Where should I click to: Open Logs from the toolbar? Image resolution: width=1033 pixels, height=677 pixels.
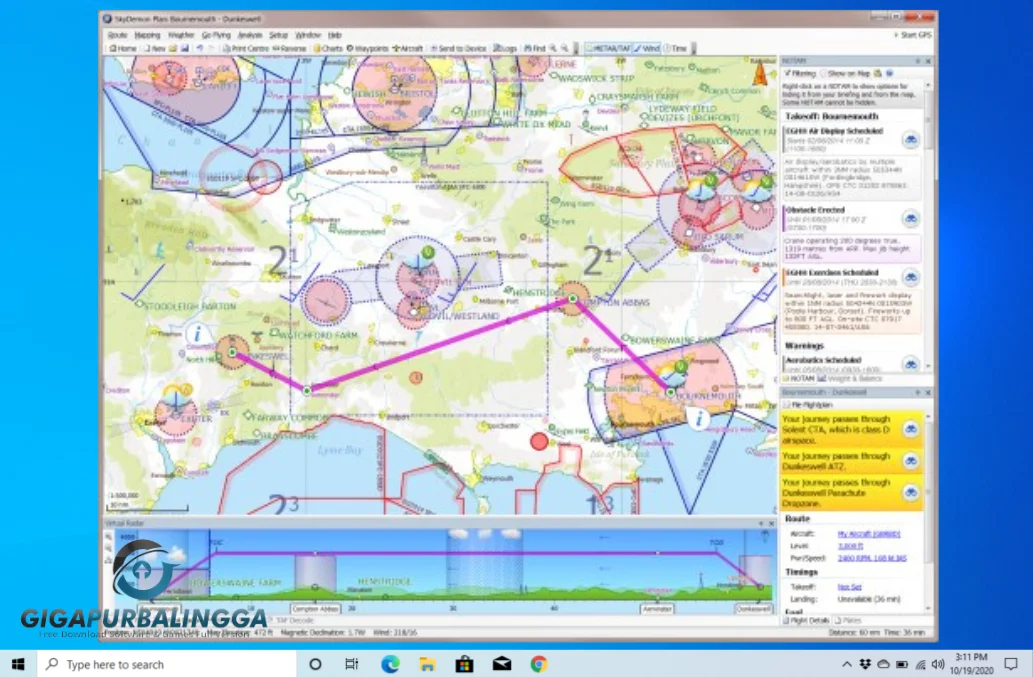505,48
